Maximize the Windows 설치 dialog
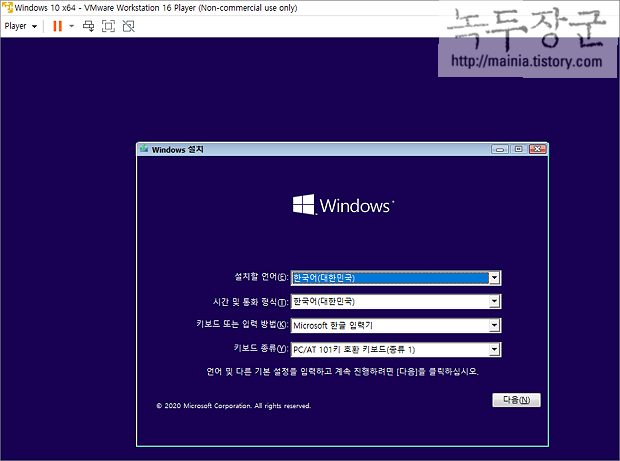 [518, 149]
